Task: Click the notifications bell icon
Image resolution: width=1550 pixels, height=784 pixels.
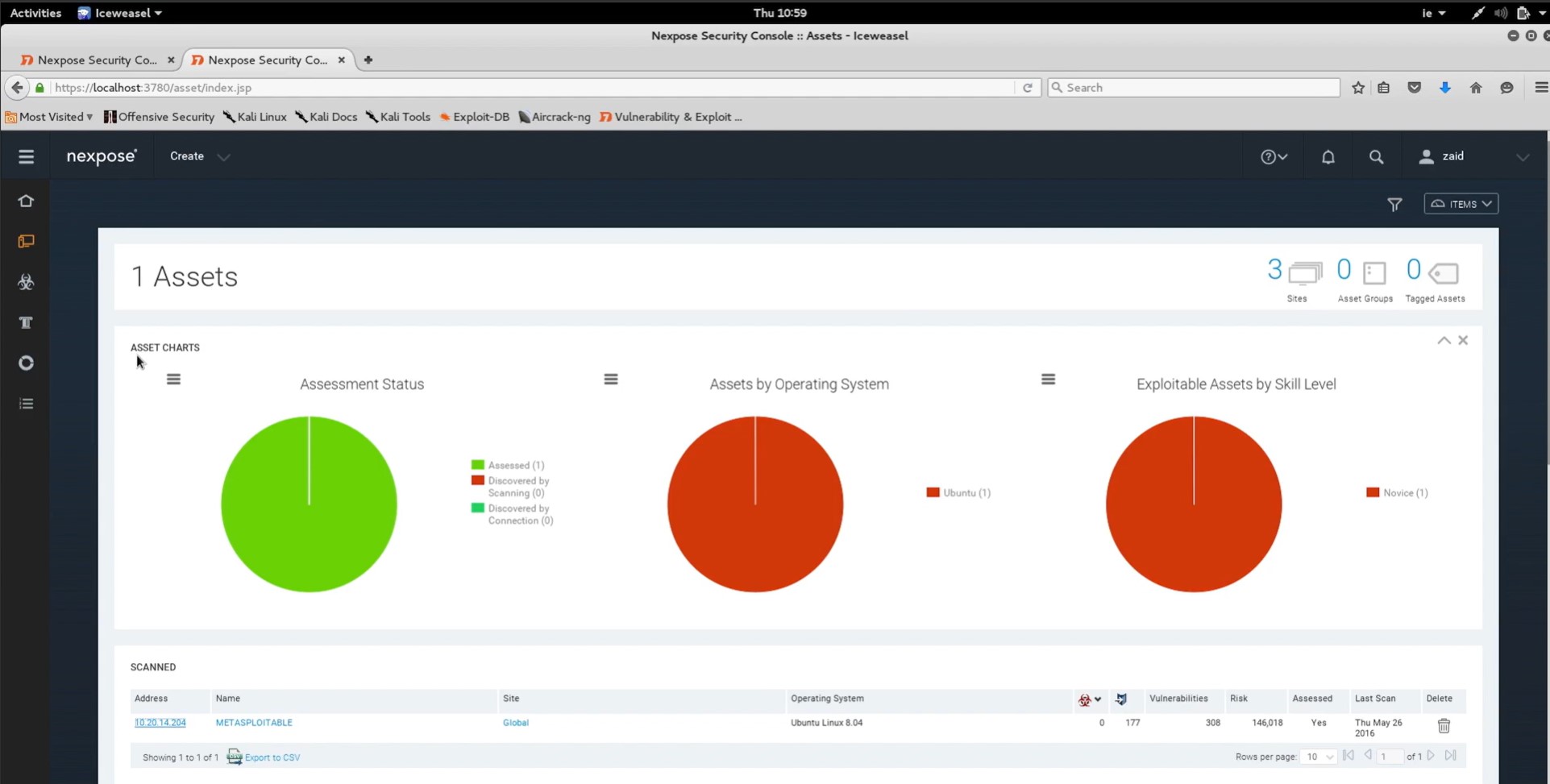Action: (x=1328, y=157)
